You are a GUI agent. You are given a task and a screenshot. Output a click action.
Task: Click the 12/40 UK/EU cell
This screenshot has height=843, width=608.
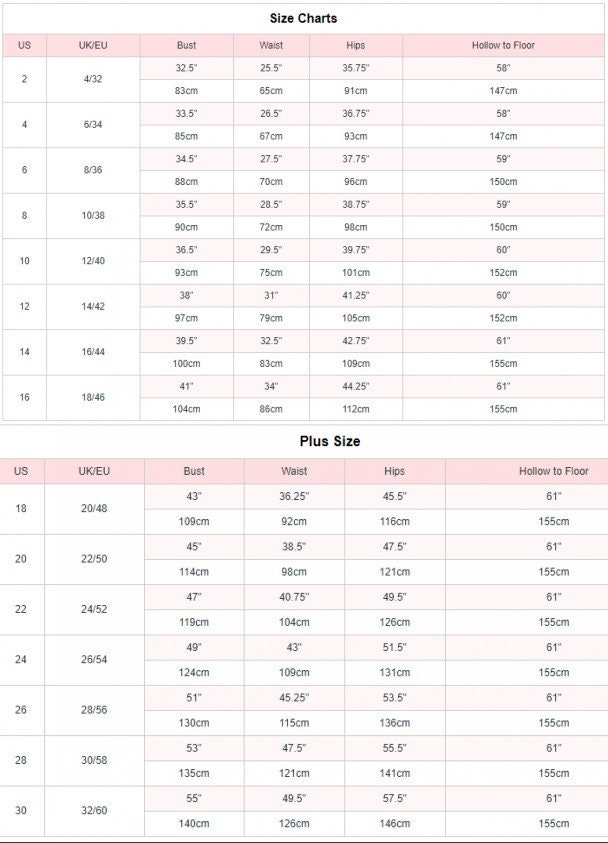coord(93,261)
